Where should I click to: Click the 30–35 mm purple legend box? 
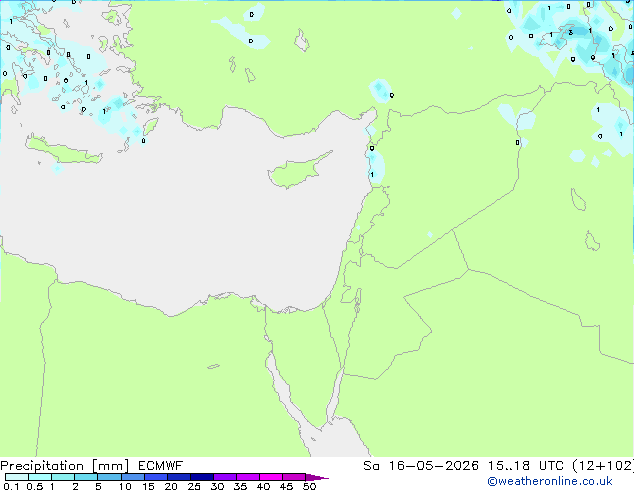(x=225, y=477)
